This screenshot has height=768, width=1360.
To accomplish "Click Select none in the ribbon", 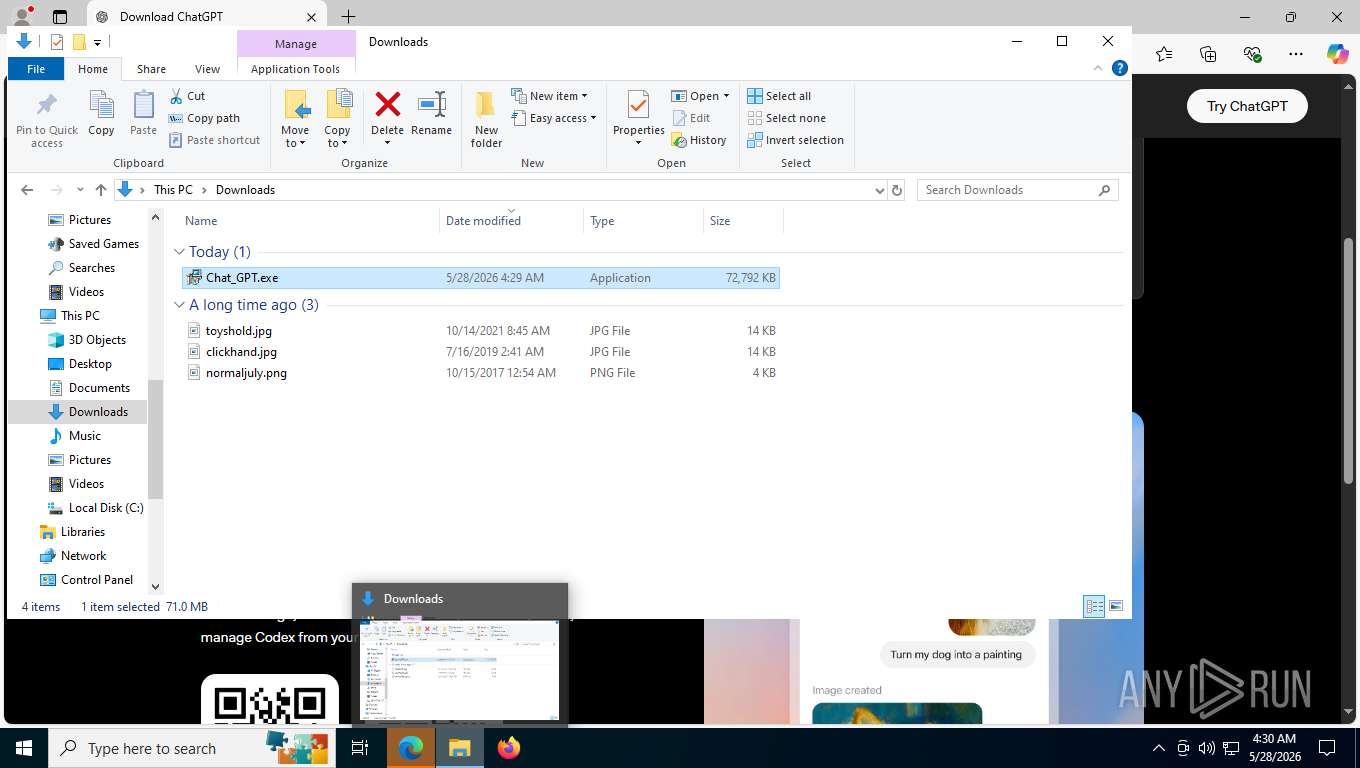I will 785,118.
